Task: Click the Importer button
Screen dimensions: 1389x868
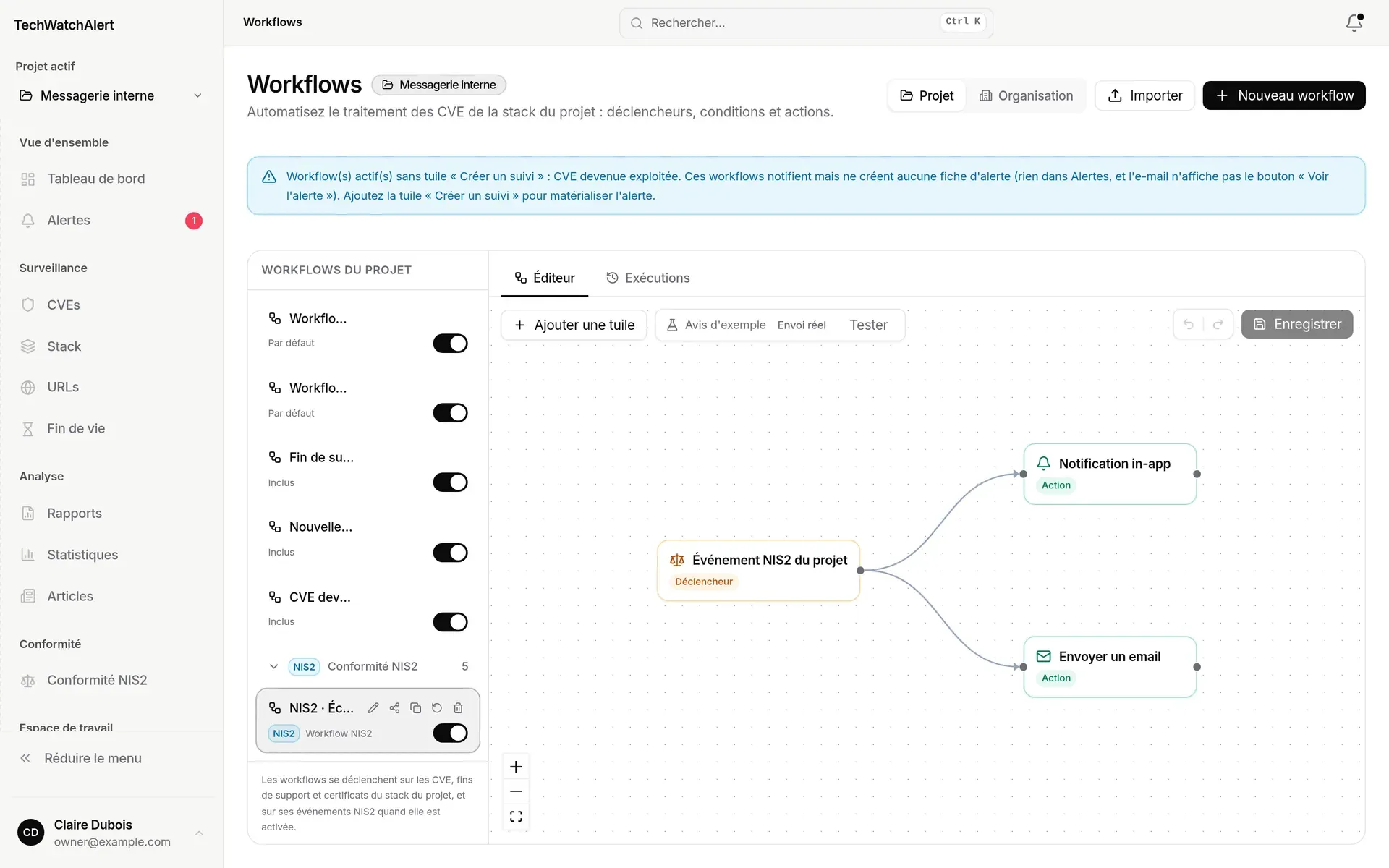Action: [1144, 95]
